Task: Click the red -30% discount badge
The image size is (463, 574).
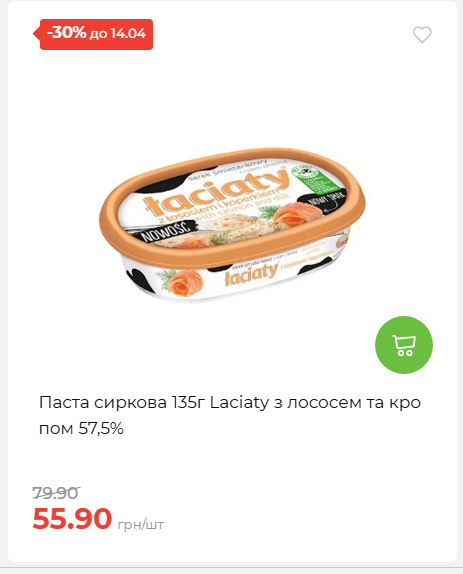Action: (x=93, y=34)
